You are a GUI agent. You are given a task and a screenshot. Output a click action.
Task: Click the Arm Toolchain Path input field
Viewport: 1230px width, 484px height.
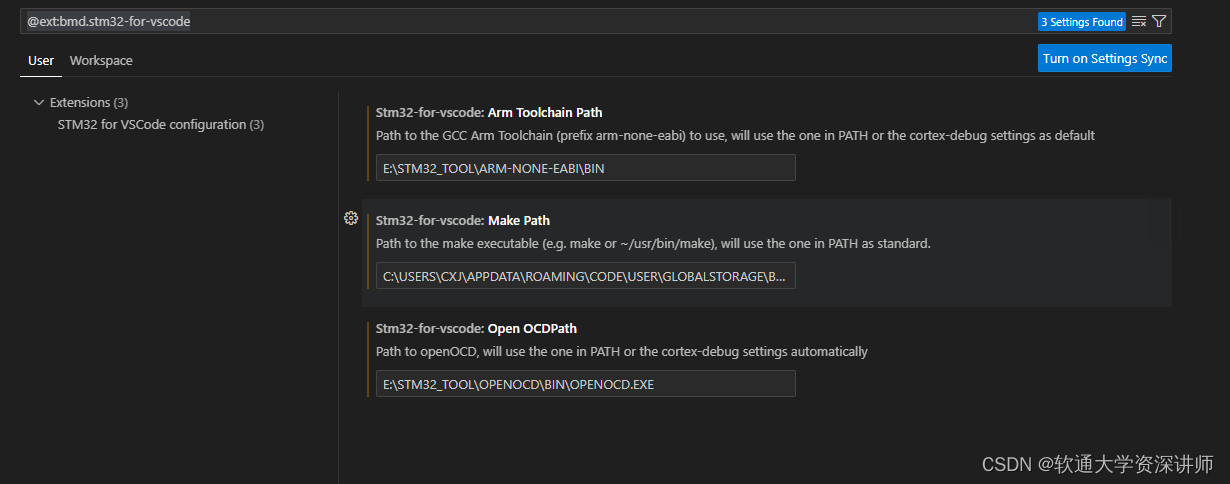[586, 168]
